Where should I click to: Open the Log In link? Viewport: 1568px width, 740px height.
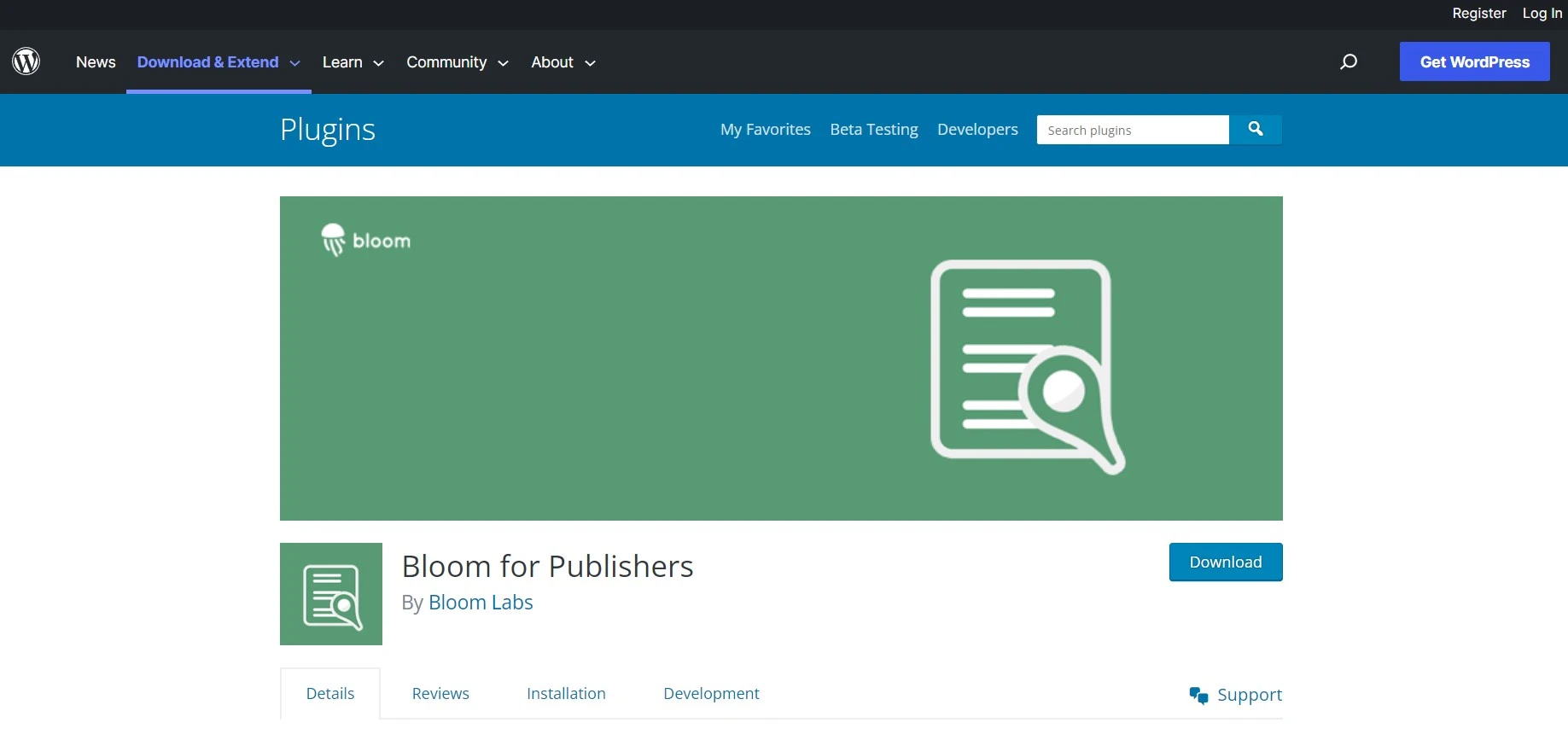[x=1542, y=13]
